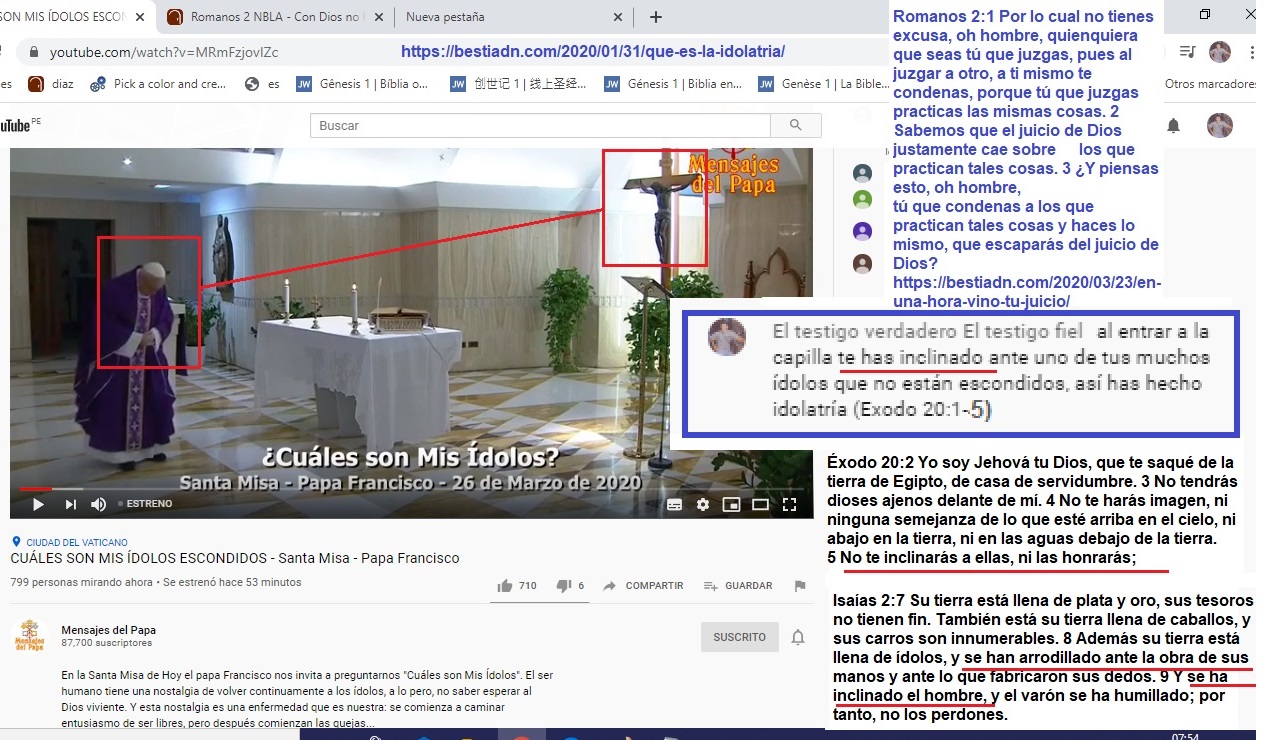Open GUARDAR save-to-playlist menu
1266x740 pixels.
[x=738, y=586]
